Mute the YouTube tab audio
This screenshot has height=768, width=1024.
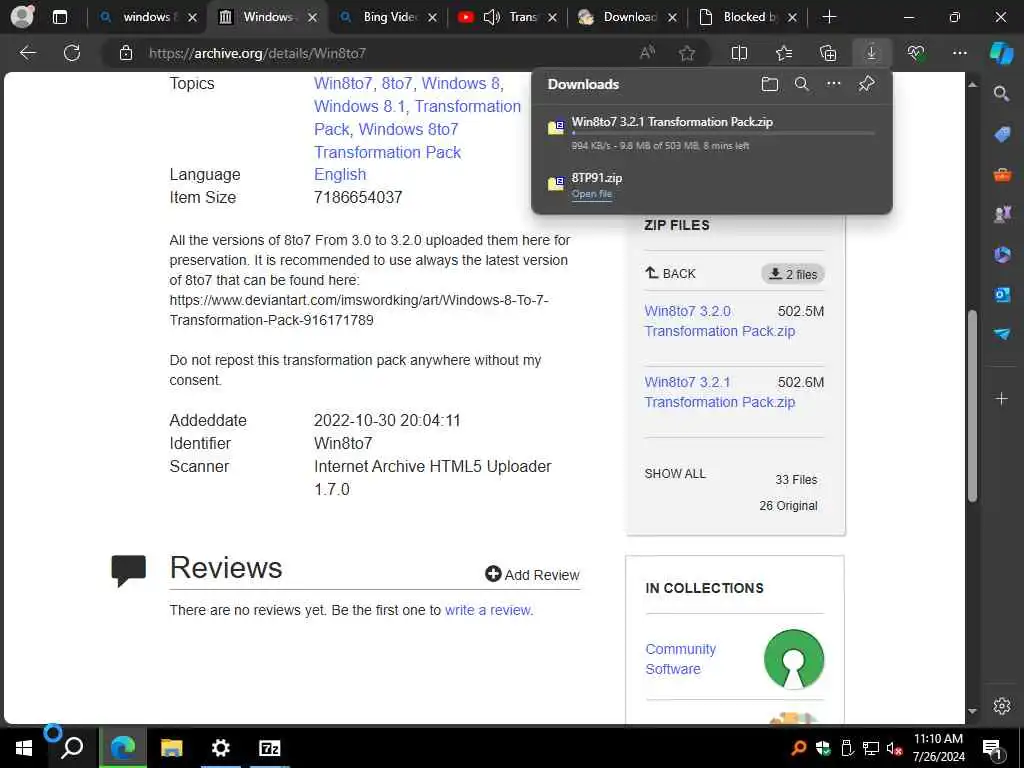(491, 17)
